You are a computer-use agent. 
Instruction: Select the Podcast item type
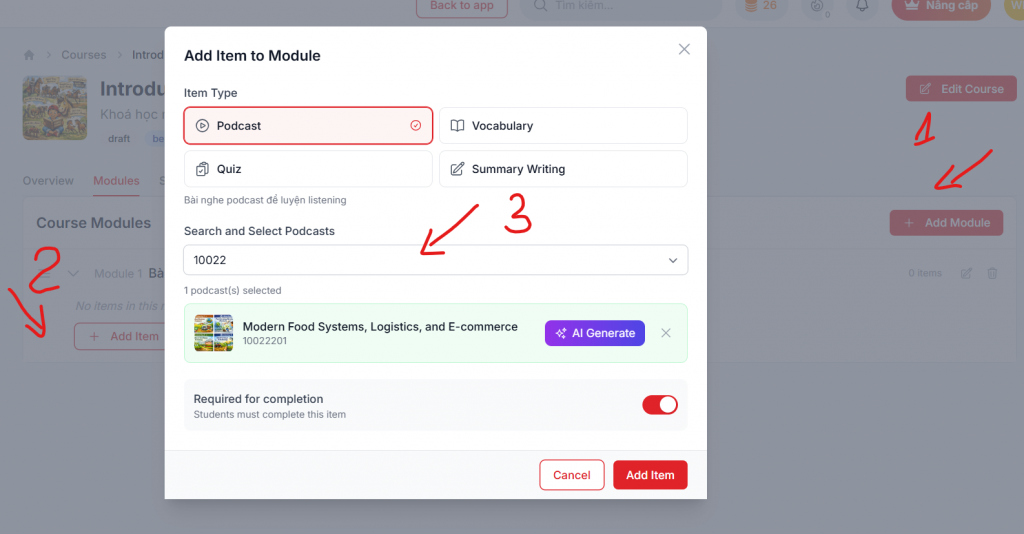pos(308,126)
